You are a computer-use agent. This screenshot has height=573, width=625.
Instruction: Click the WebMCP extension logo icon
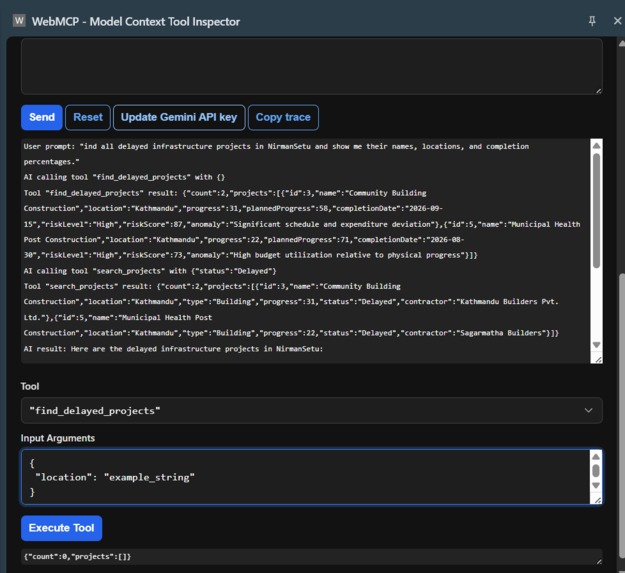point(19,21)
